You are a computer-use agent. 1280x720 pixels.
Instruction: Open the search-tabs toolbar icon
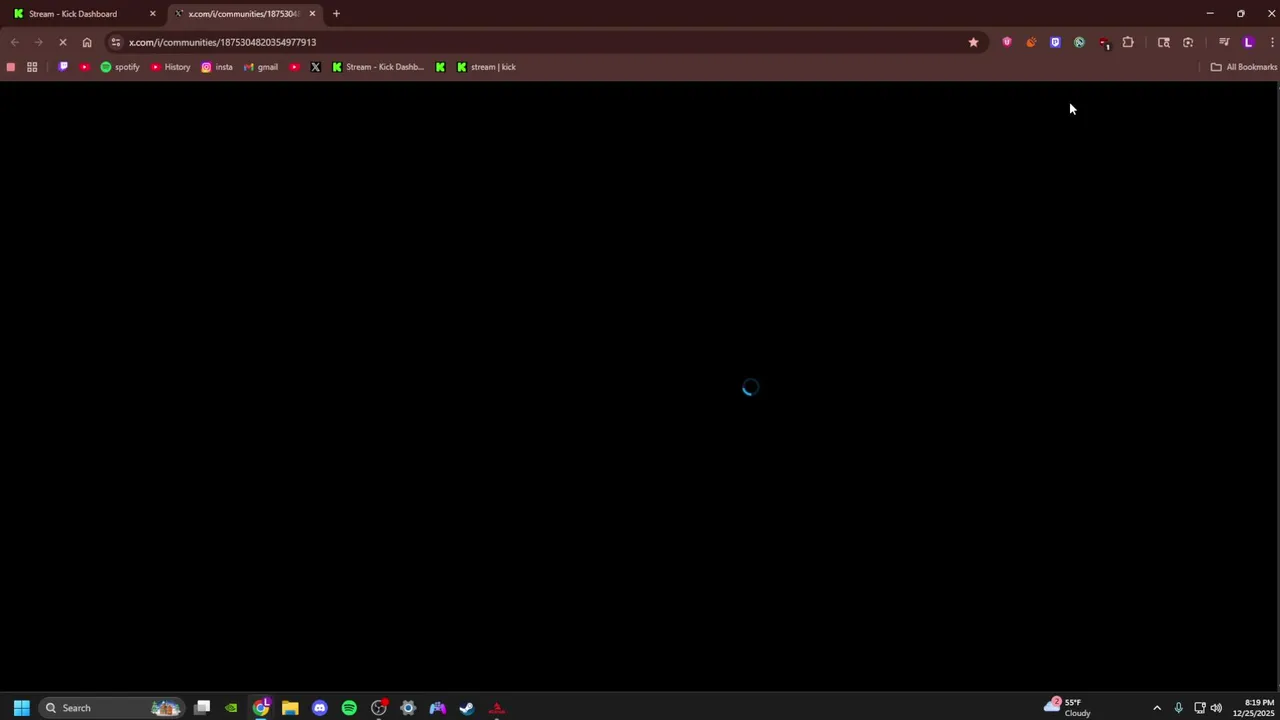click(1164, 42)
